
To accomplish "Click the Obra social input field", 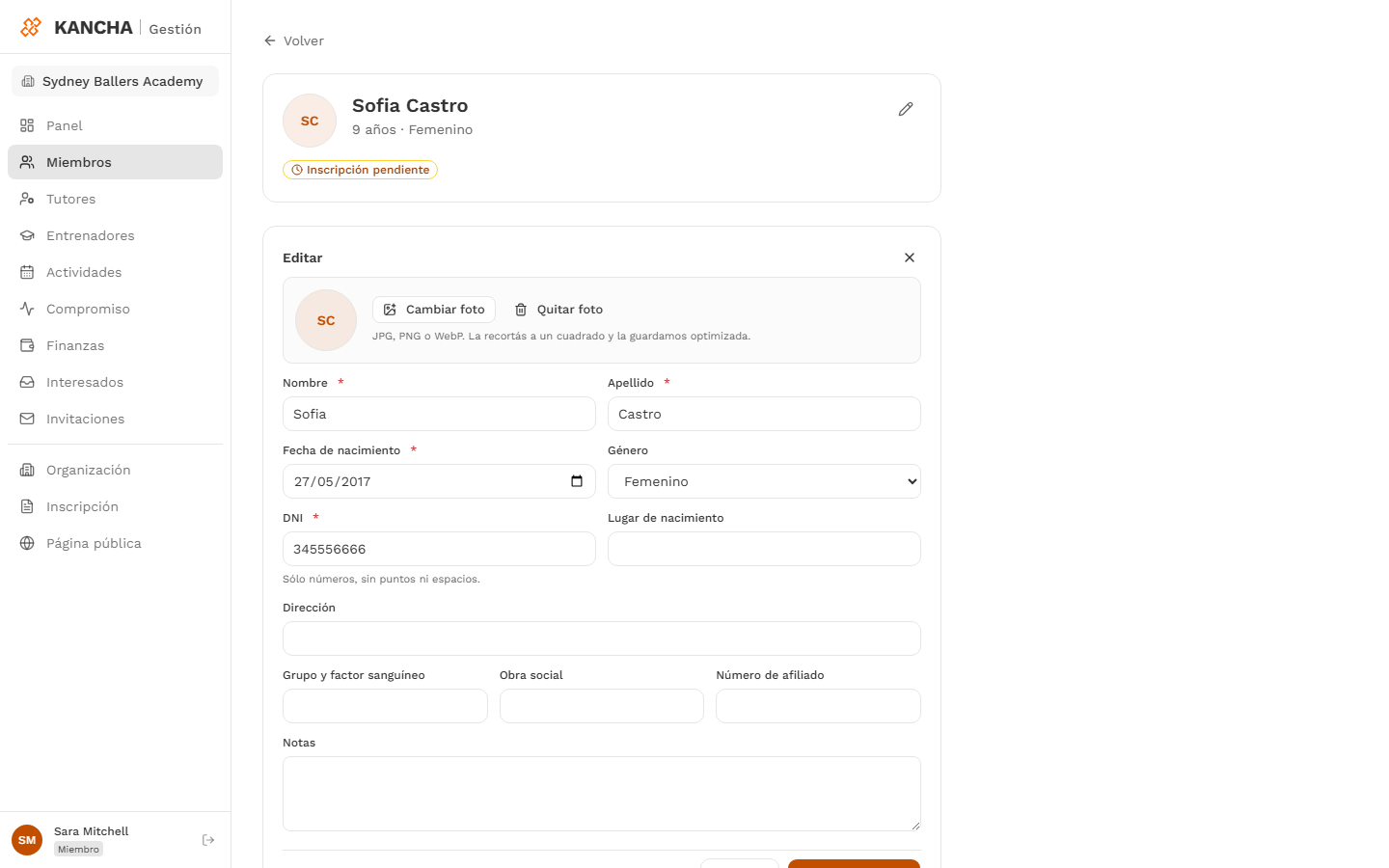I will [602, 706].
